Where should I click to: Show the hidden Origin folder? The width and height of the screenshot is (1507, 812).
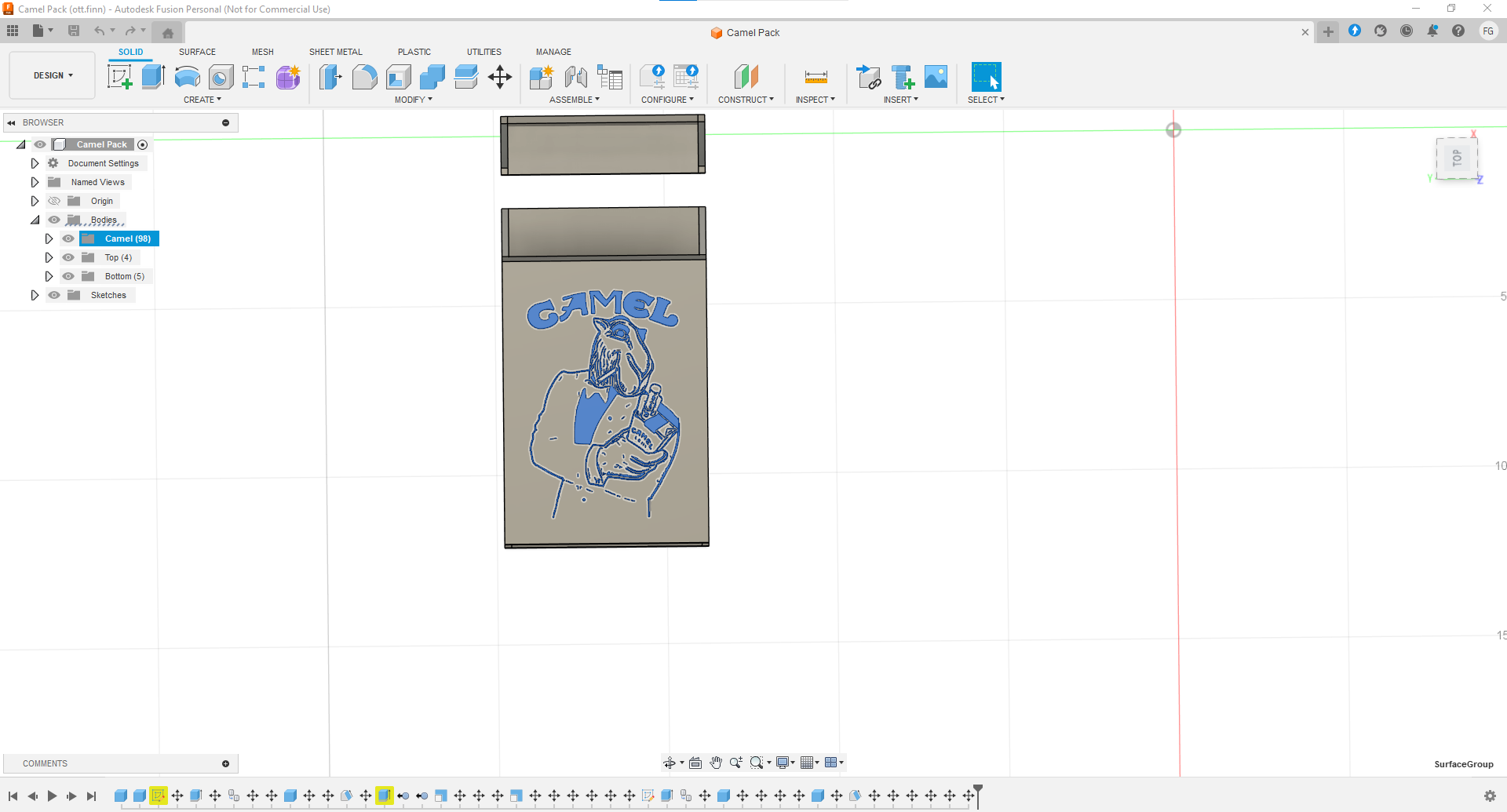pyautogui.click(x=54, y=201)
